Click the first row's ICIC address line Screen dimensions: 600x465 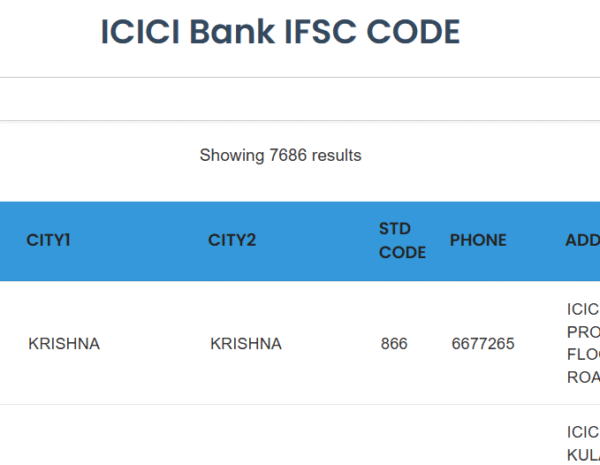point(583,309)
